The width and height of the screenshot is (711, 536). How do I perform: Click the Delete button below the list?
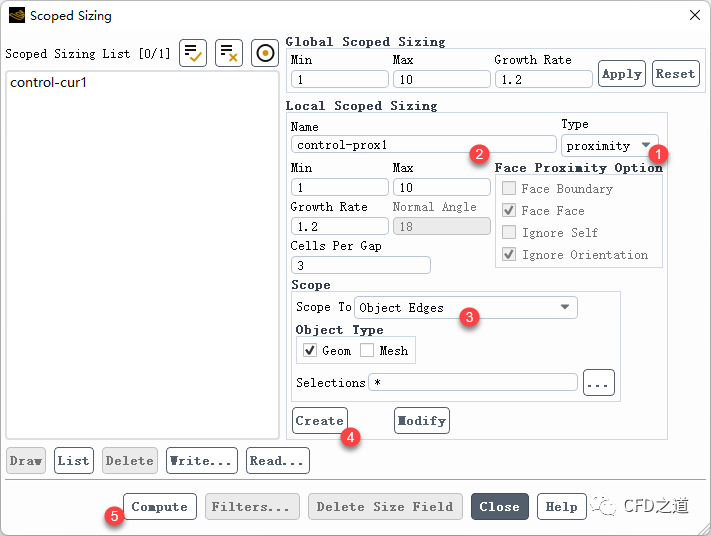pyautogui.click(x=130, y=460)
